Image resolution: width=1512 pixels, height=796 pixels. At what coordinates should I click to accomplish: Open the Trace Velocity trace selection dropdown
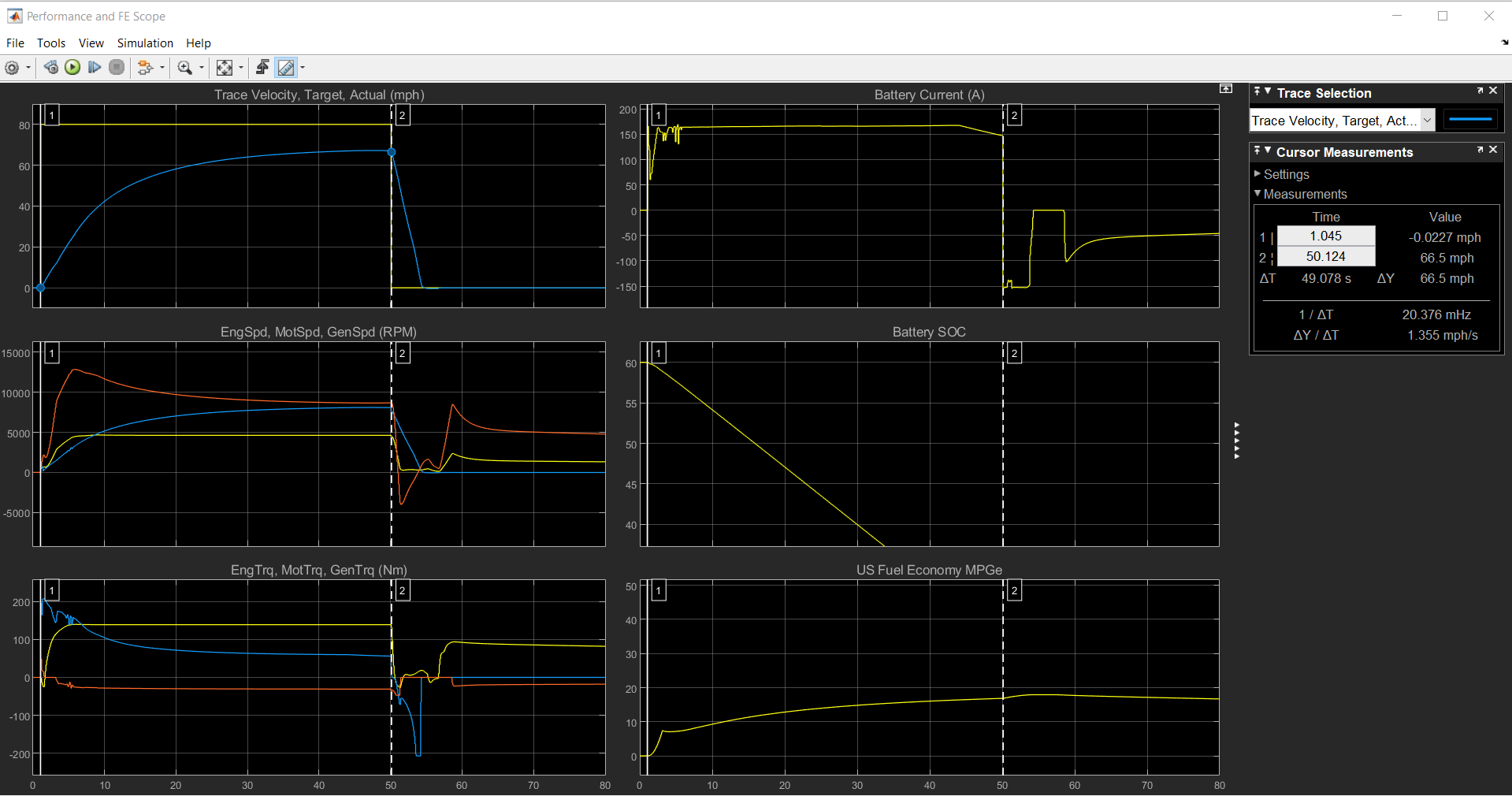coord(1427,121)
